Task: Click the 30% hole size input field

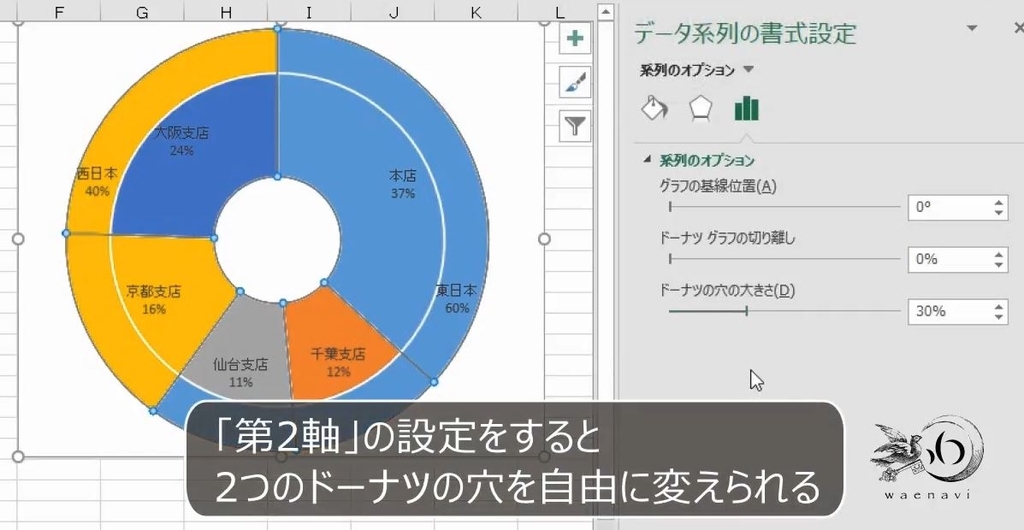Action: tap(950, 311)
